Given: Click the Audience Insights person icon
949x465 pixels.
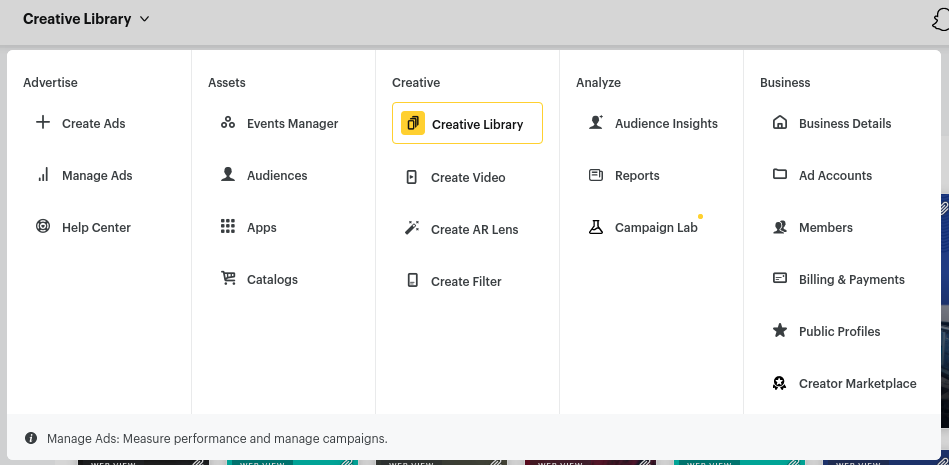Looking at the screenshot, I should [x=596, y=122].
